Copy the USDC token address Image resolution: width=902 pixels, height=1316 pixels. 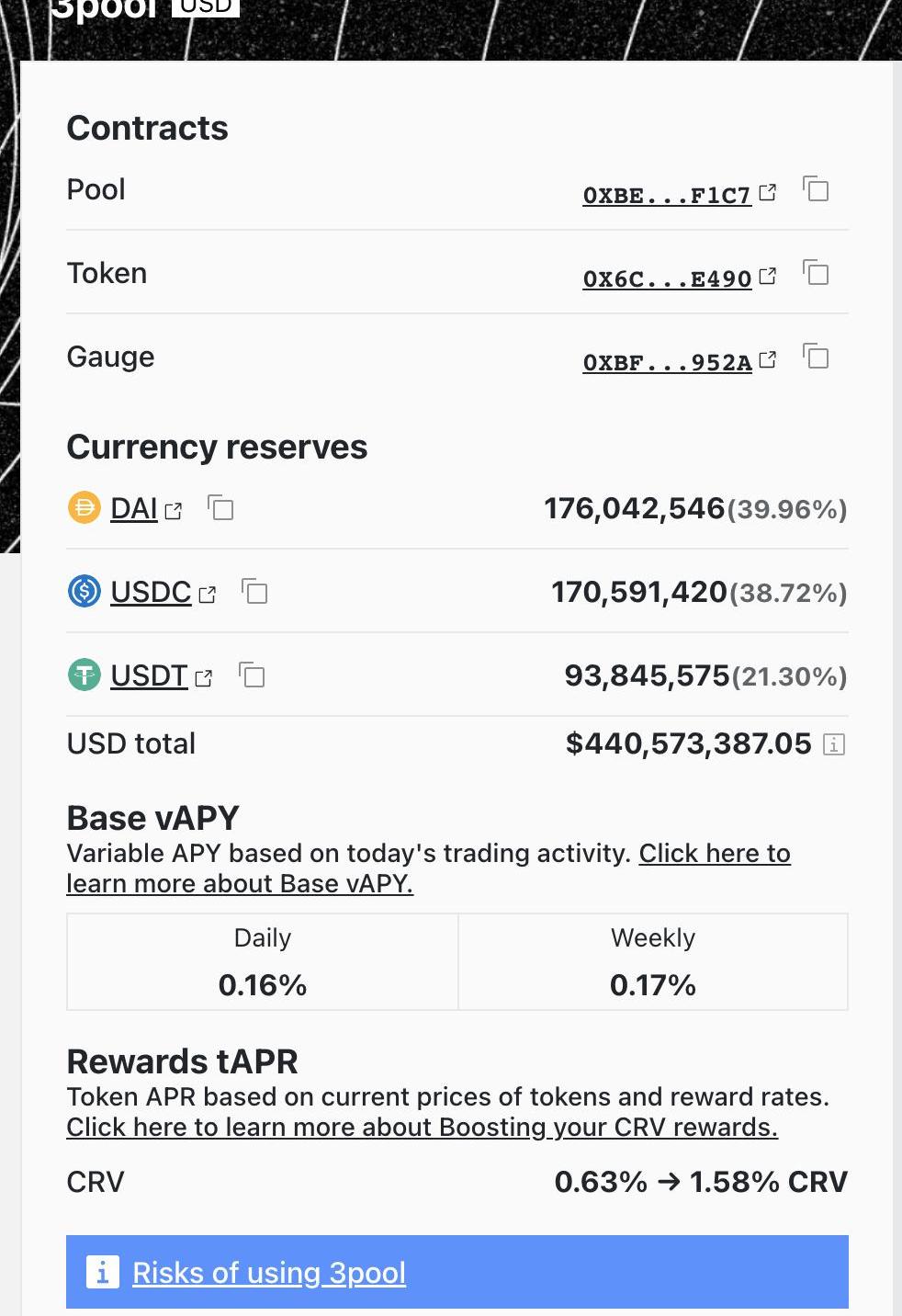[x=254, y=591]
